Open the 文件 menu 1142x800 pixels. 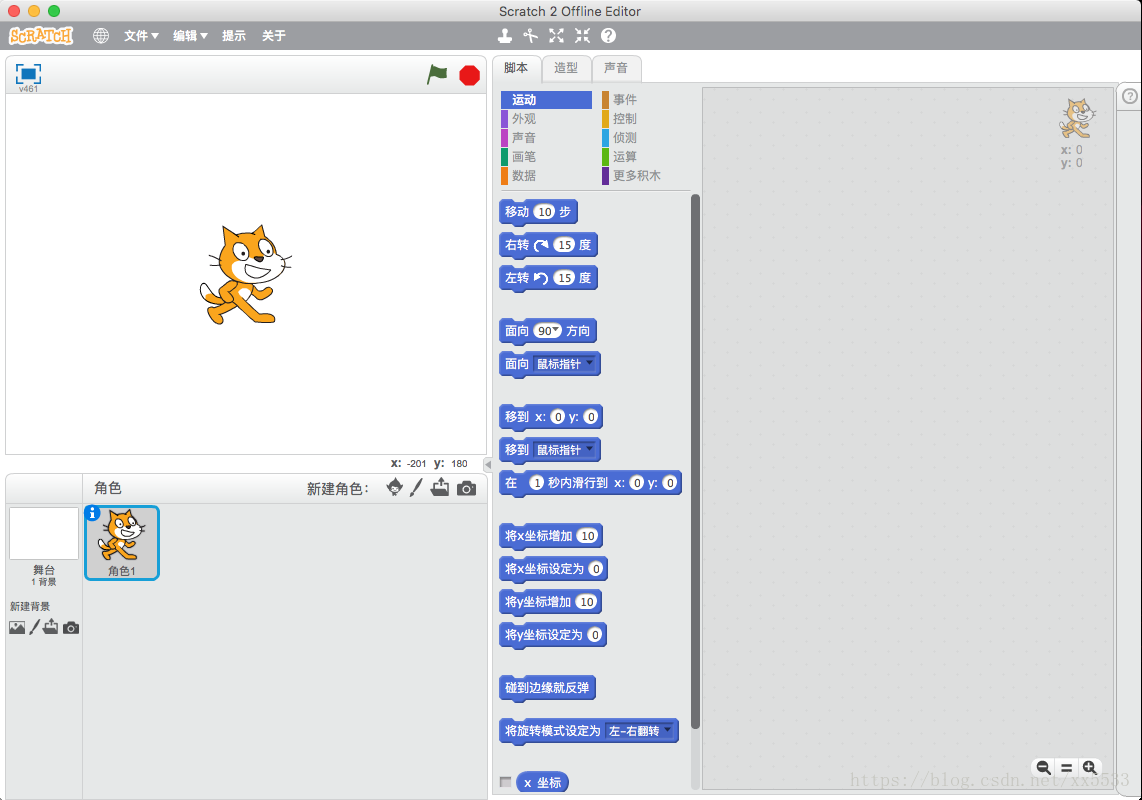pyautogui.click(x=141, y=36)
